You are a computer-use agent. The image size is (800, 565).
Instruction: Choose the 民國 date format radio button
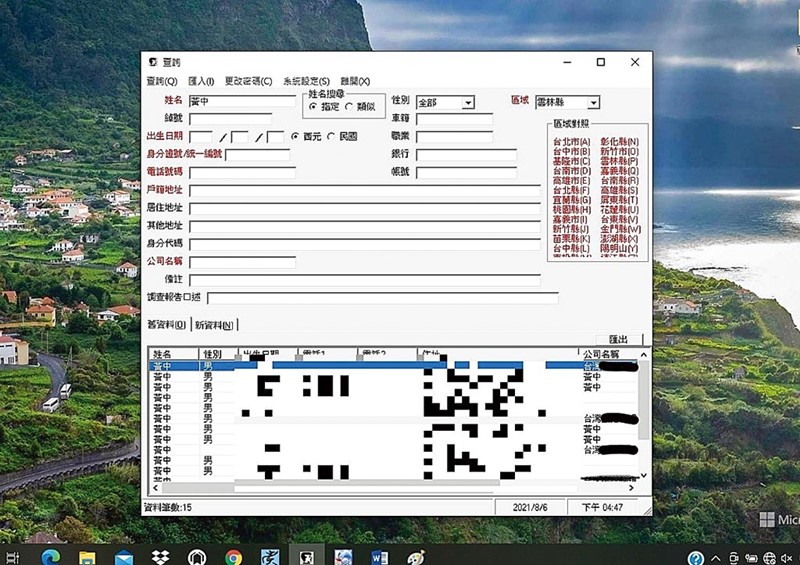(331, 136)
